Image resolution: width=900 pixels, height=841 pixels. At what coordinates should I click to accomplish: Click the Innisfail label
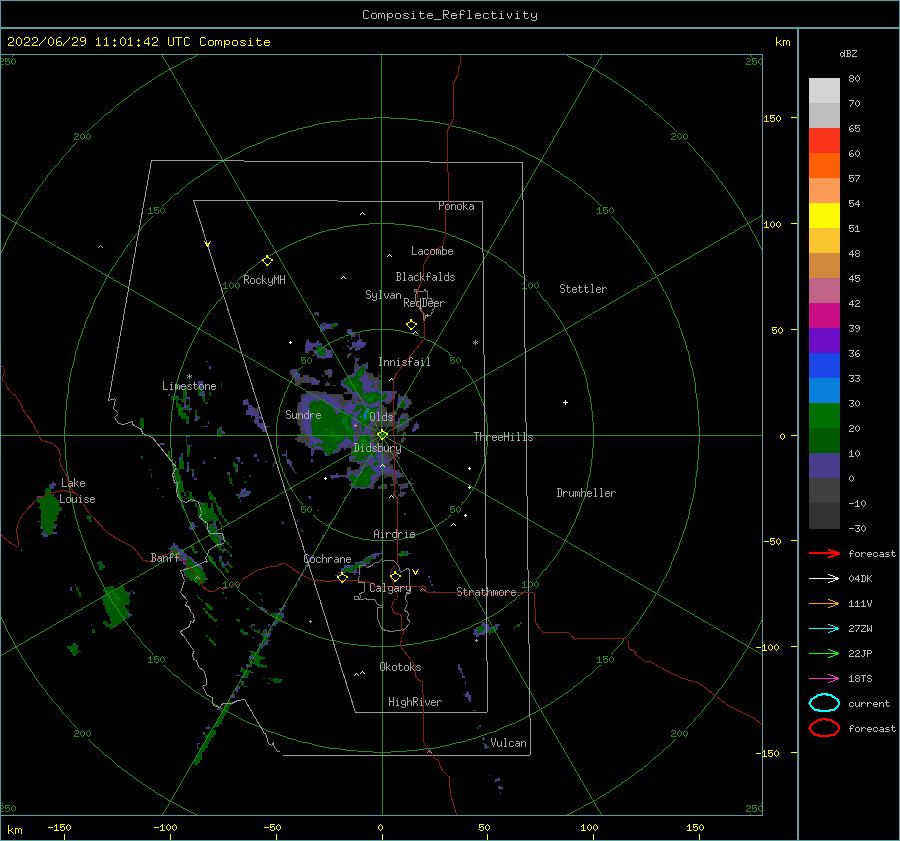click(x=404, y=362)
